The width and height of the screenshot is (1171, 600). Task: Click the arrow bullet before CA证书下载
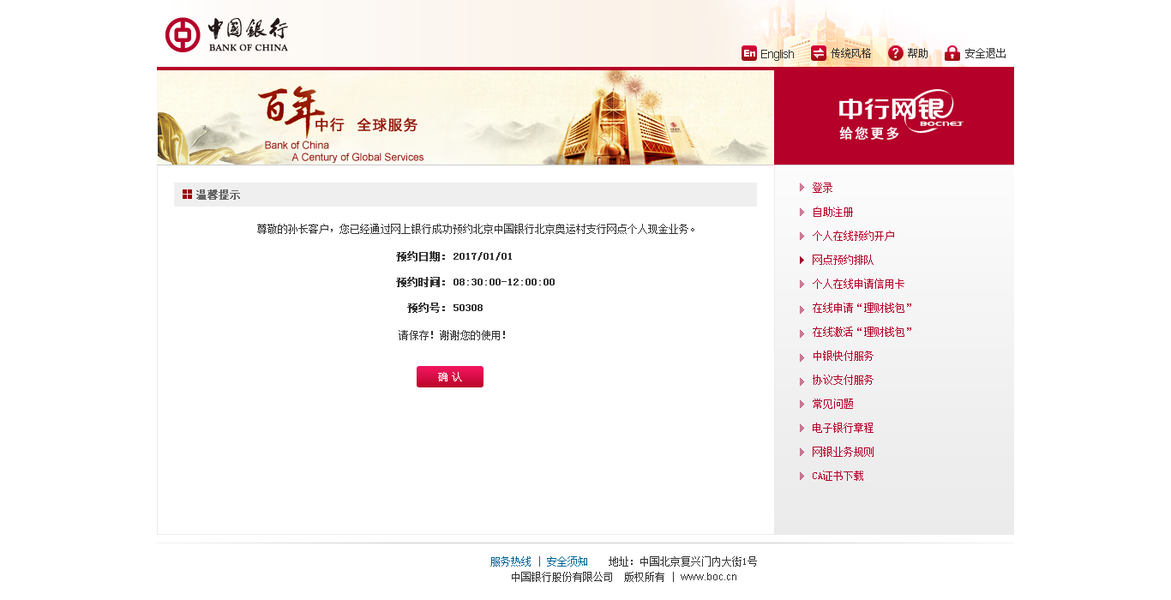pos(801,475)
